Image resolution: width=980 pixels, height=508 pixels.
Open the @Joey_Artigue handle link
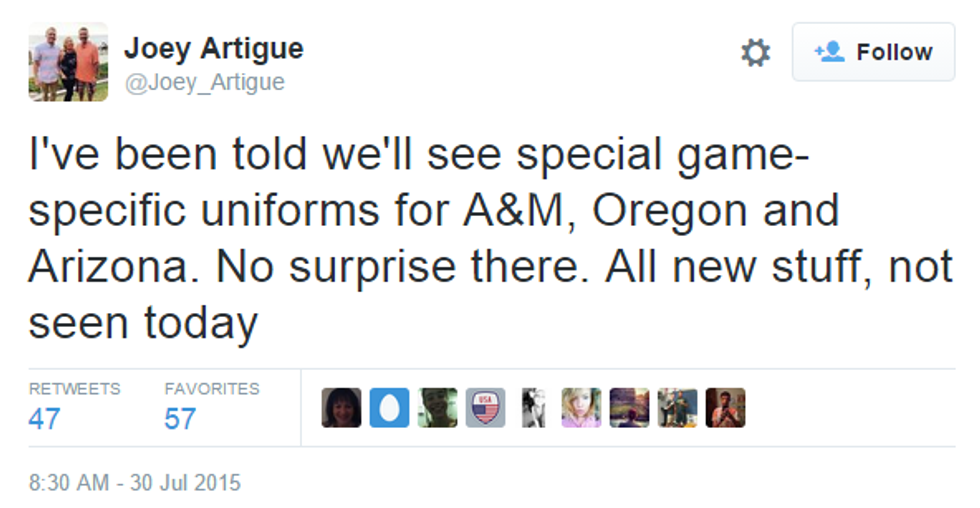tap(204, 82)
